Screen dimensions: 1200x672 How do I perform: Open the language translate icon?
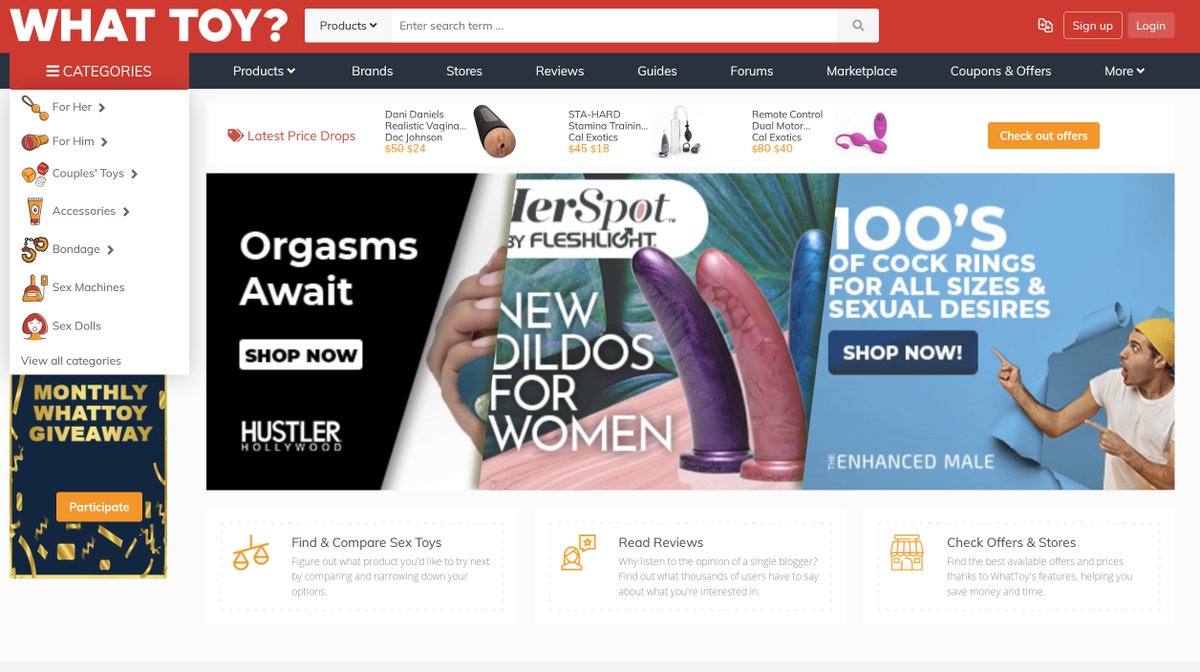click(1045, 26)
